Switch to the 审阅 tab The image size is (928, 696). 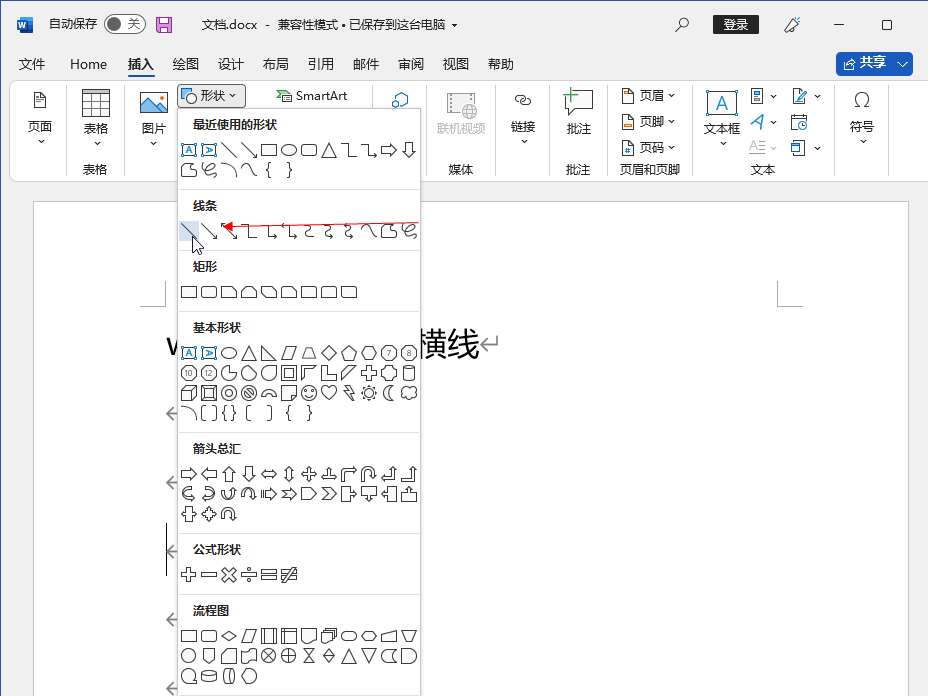(x=411, y=64)
